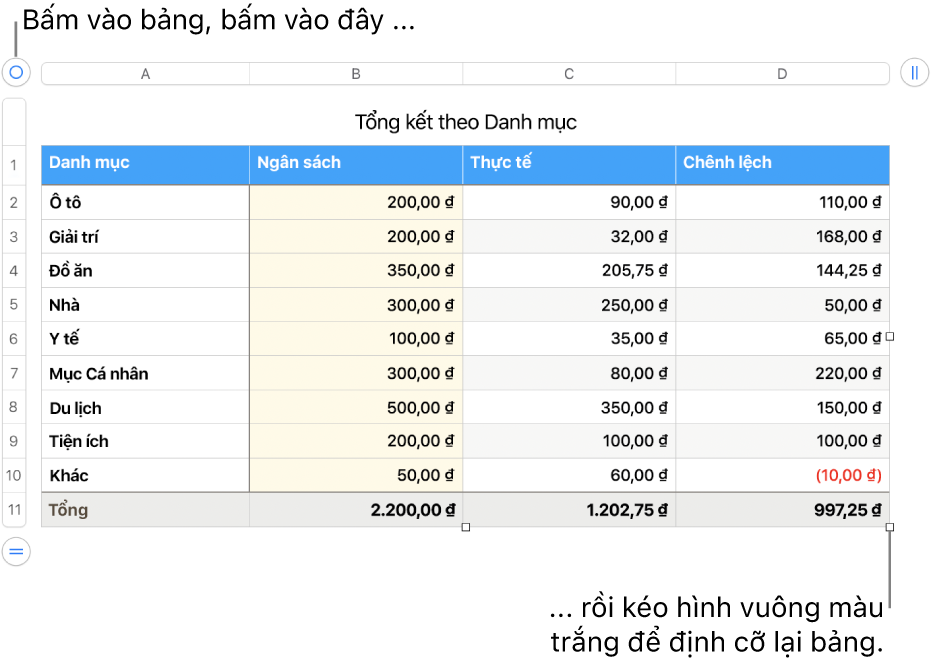Select row 6 number header

(14, 339)
